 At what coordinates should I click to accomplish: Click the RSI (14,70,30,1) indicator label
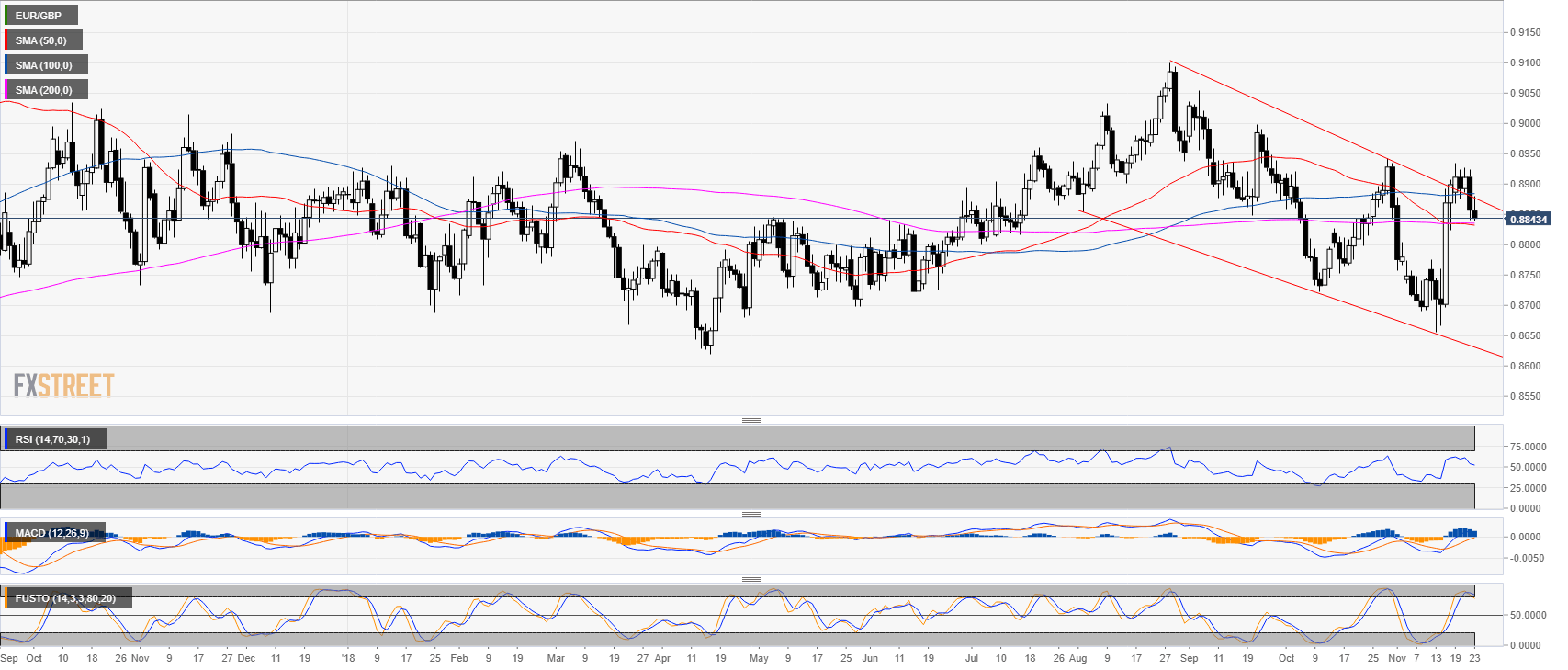tap(53, 439)
